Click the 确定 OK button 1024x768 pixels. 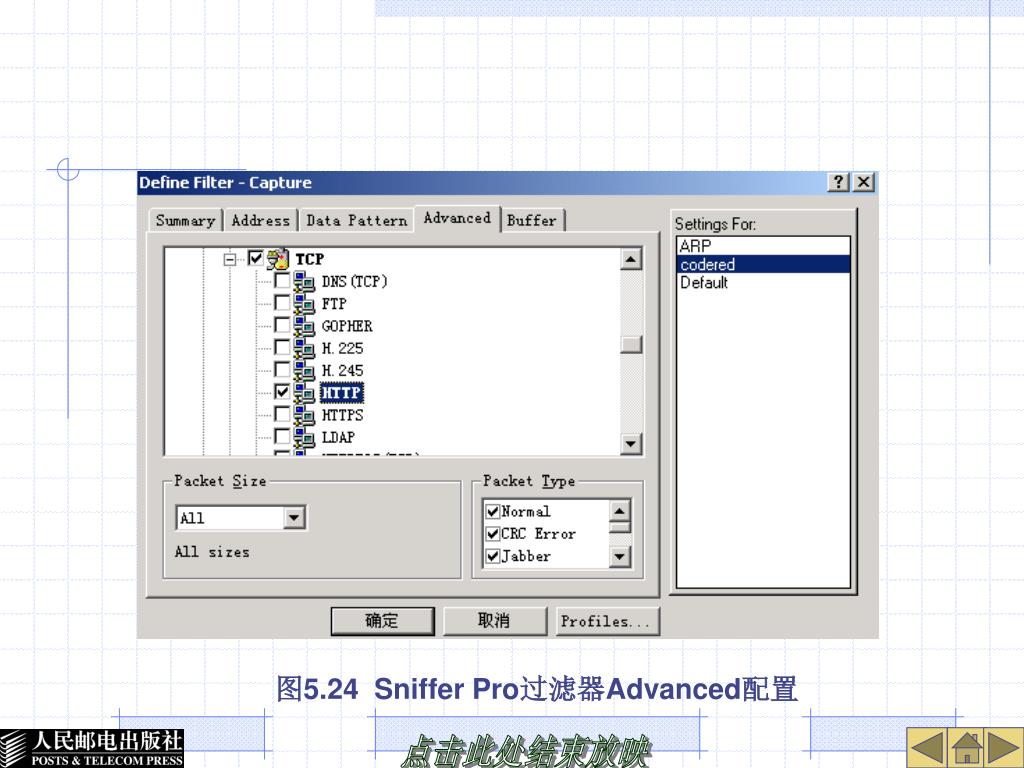383,621
